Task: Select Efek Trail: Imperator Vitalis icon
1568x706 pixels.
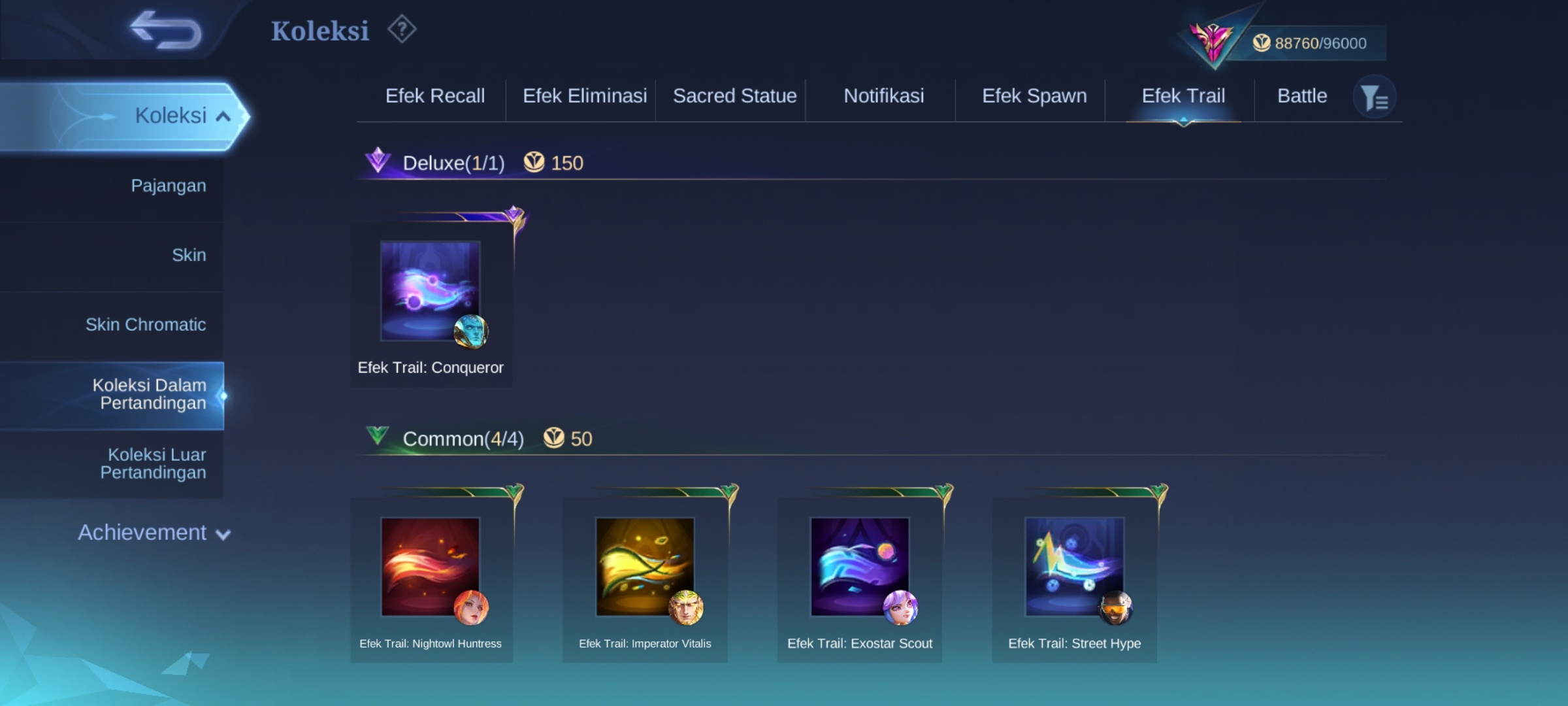Action: click(645, 567)
